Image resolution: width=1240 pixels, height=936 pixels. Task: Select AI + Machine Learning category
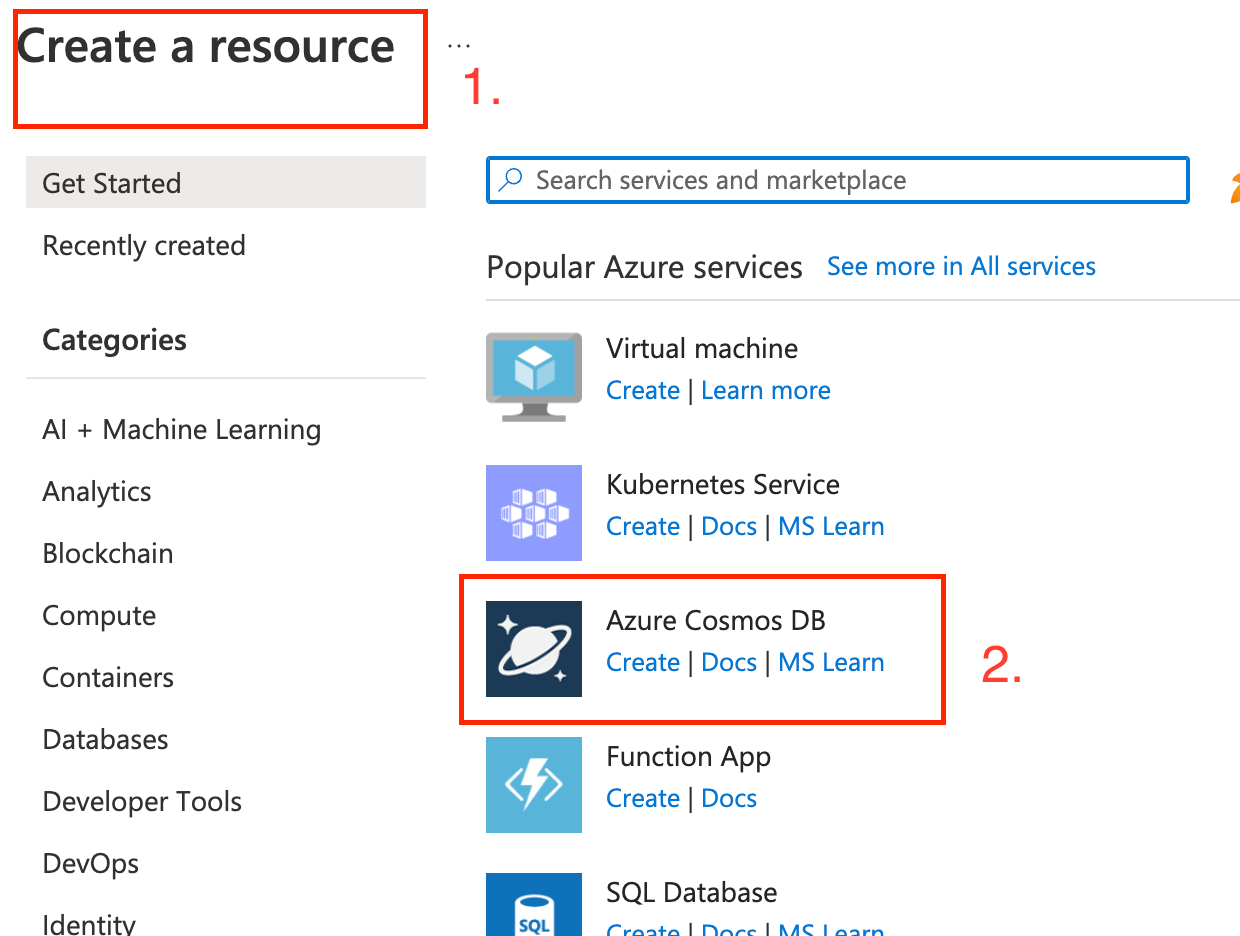181,429
